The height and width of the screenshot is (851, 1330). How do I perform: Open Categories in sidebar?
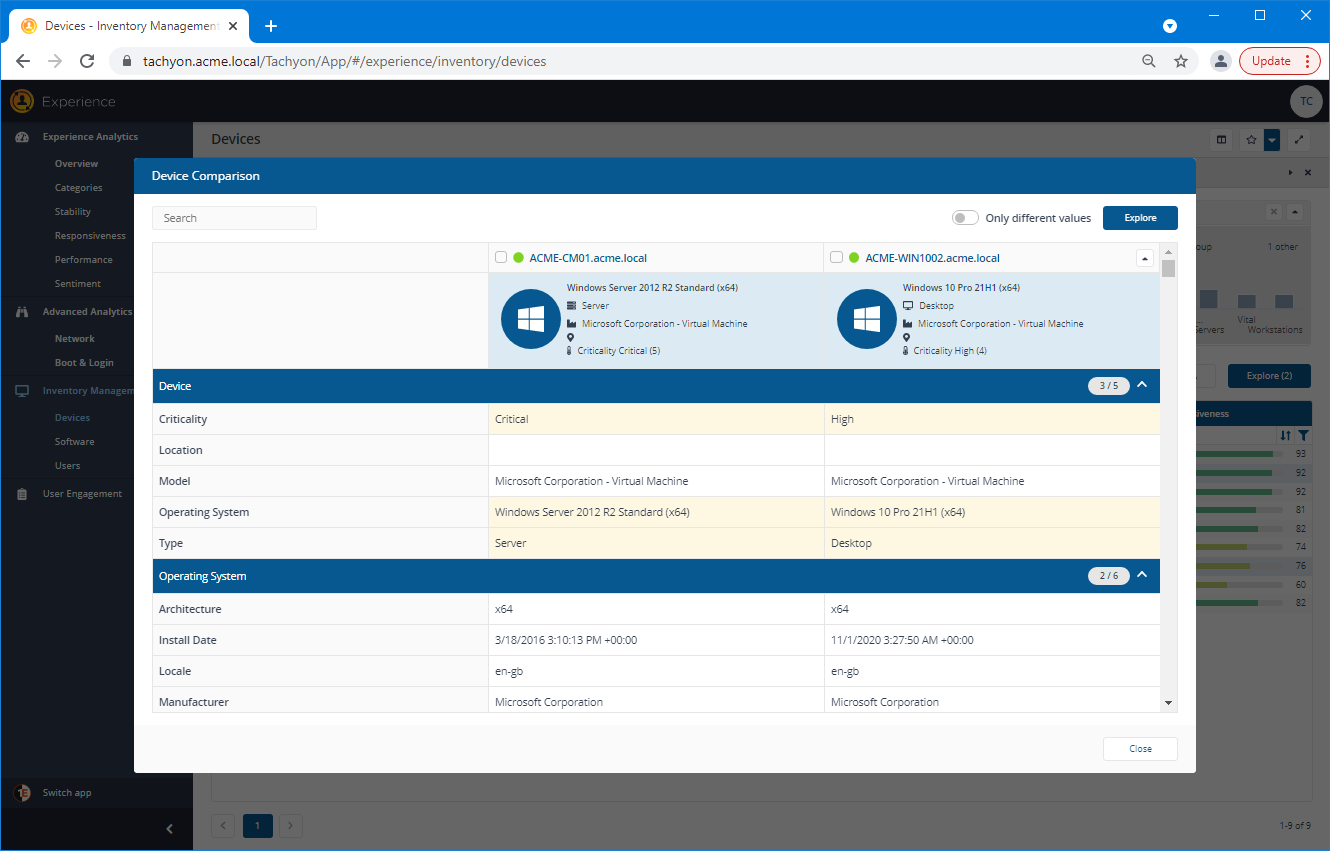click(x=78, y=188)
